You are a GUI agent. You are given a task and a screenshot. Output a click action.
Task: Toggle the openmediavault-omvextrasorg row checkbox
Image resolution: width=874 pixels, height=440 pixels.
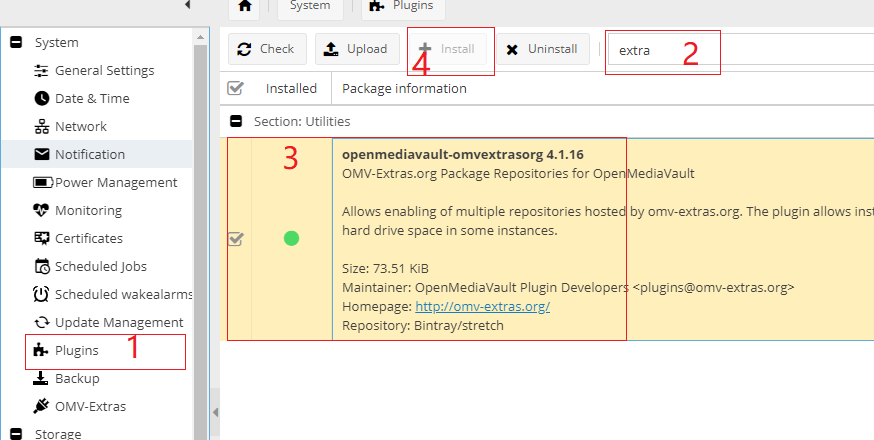(x=236, y=239)
